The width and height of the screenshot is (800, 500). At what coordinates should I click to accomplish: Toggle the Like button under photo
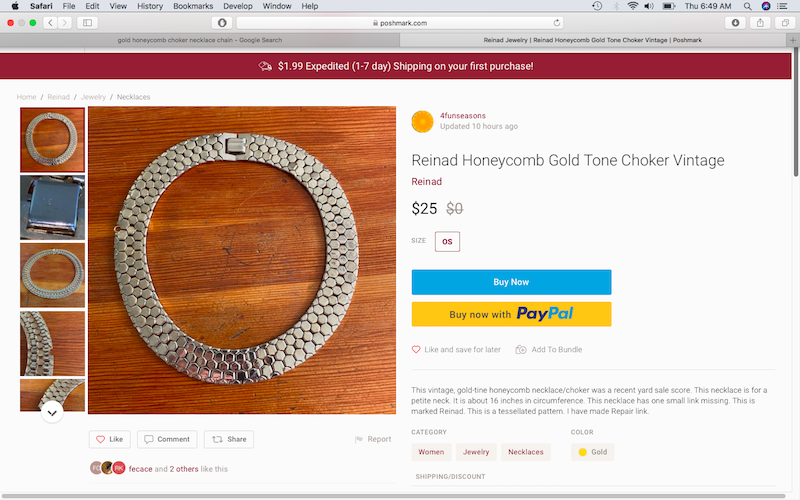[110, 439]
